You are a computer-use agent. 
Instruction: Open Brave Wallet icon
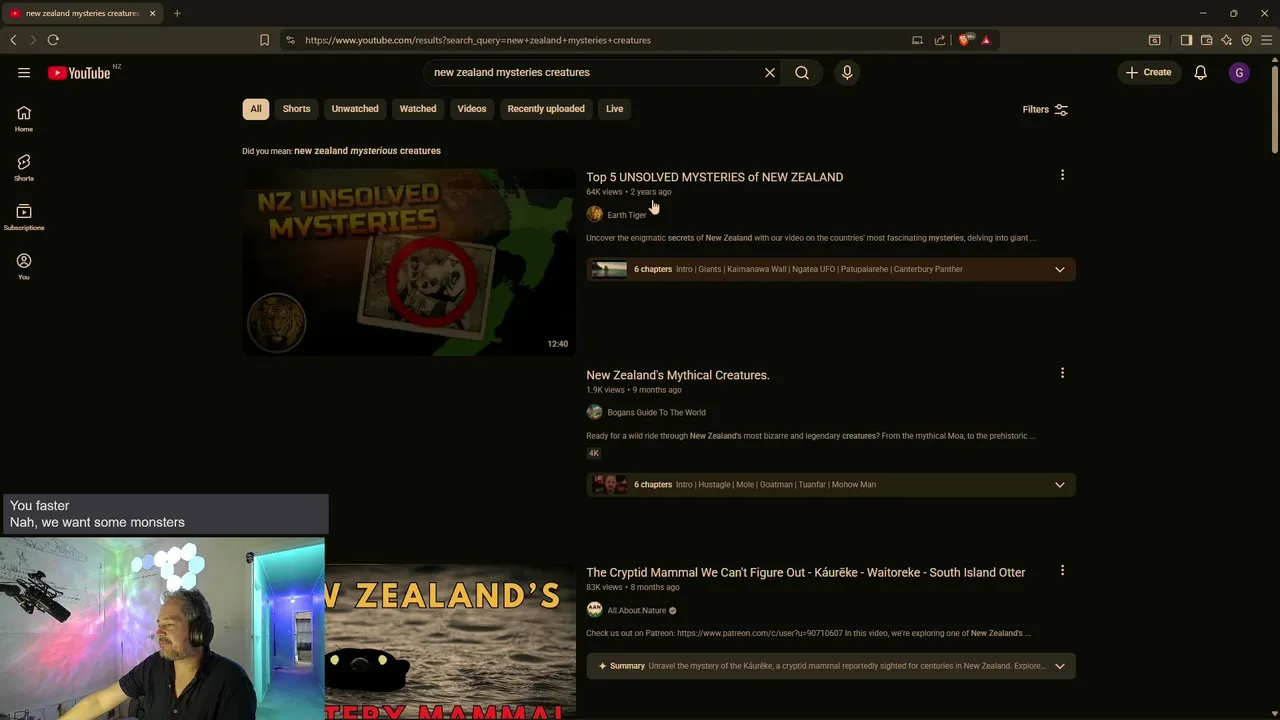[1206, 40]
